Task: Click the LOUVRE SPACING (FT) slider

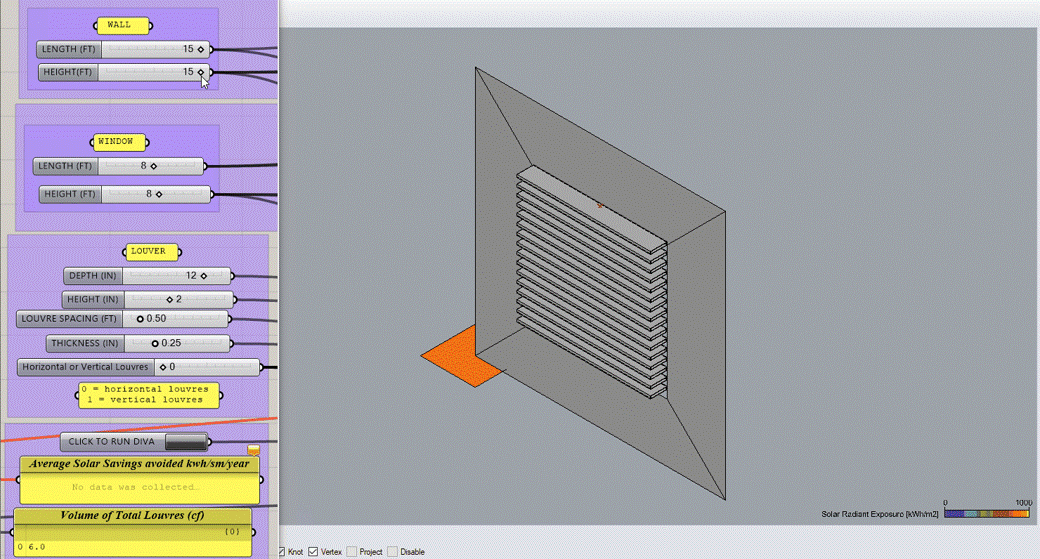Action: tap(123, 319)
